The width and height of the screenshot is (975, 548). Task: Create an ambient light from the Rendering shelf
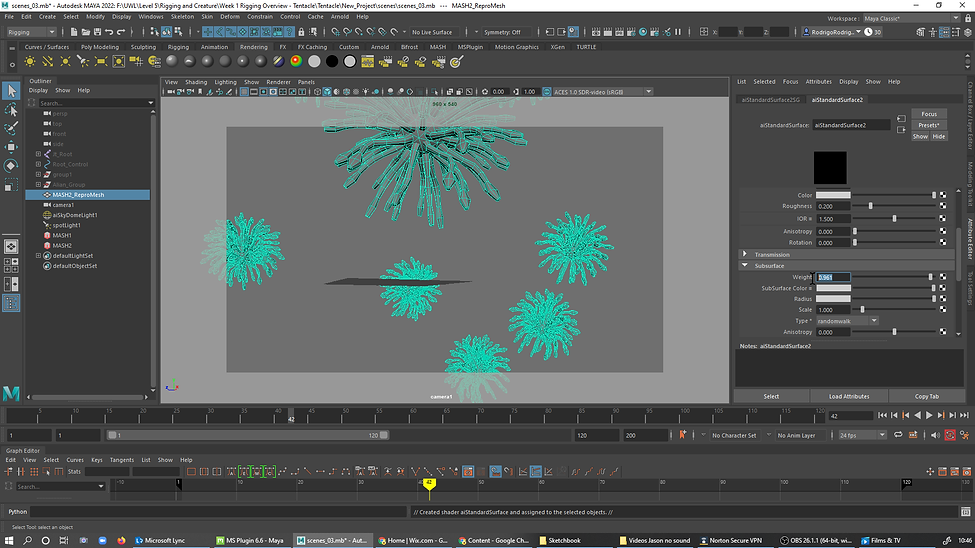[30, 61]
